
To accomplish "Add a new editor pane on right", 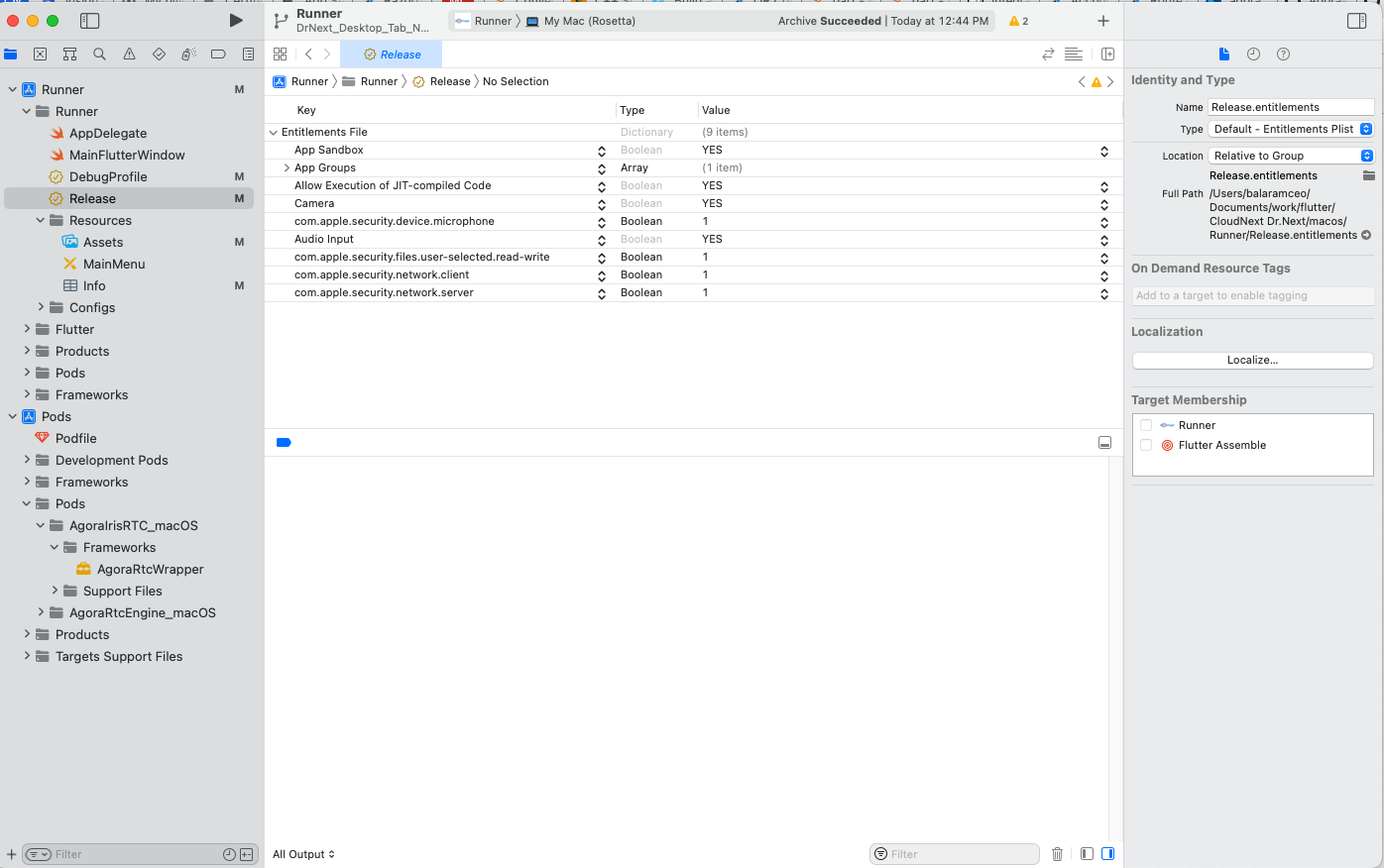I will click(x=1107, y=54).
